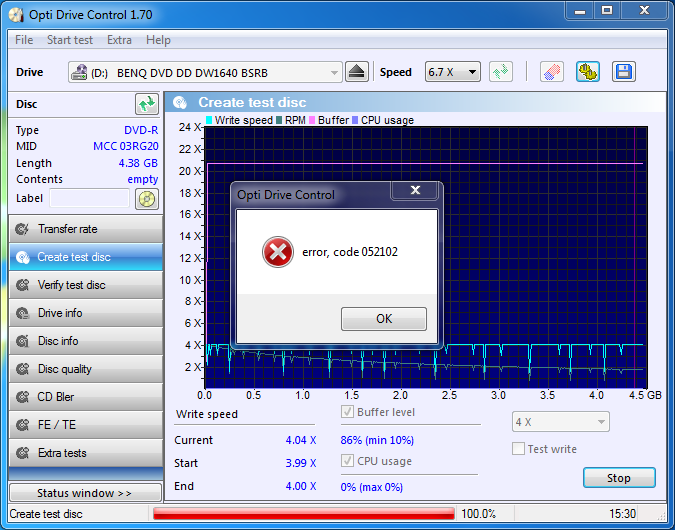Toggle the Buffer level checkbox
Viewport: 675px width, 530px height.
click(347, 412)
